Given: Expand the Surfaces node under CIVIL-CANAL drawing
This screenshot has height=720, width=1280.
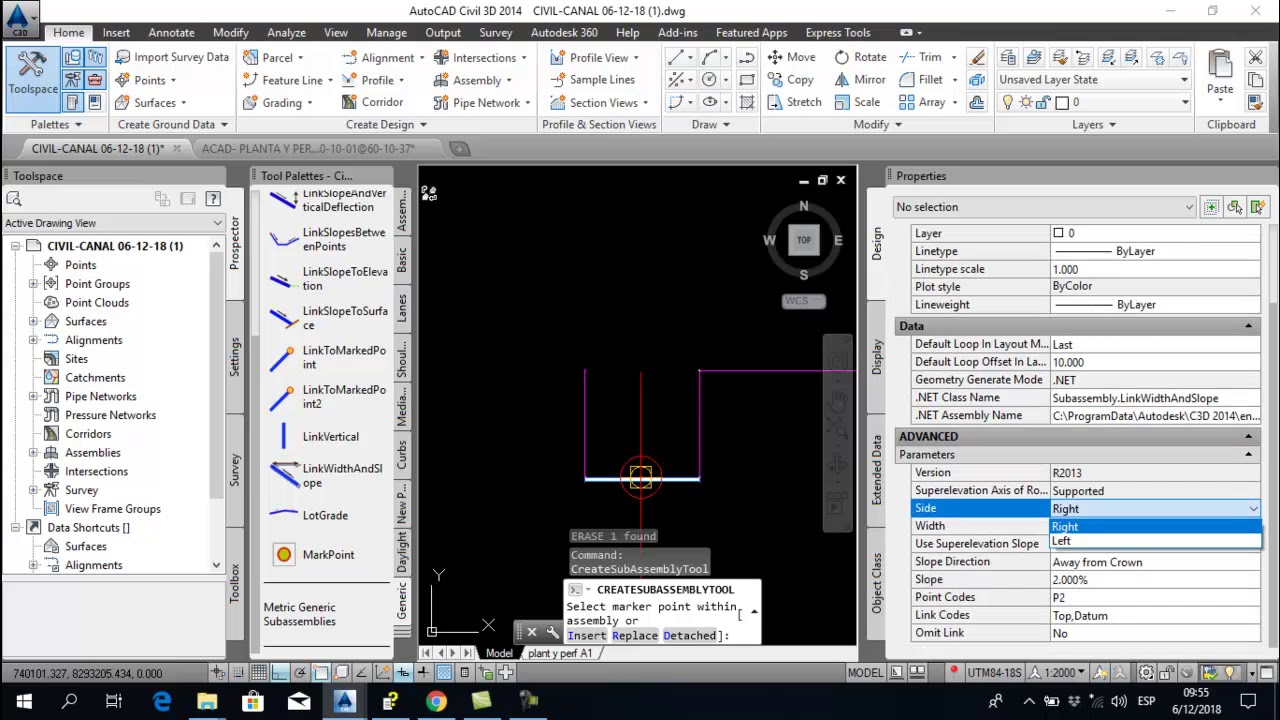Looking at the screenshot, I should pos(33,321).
